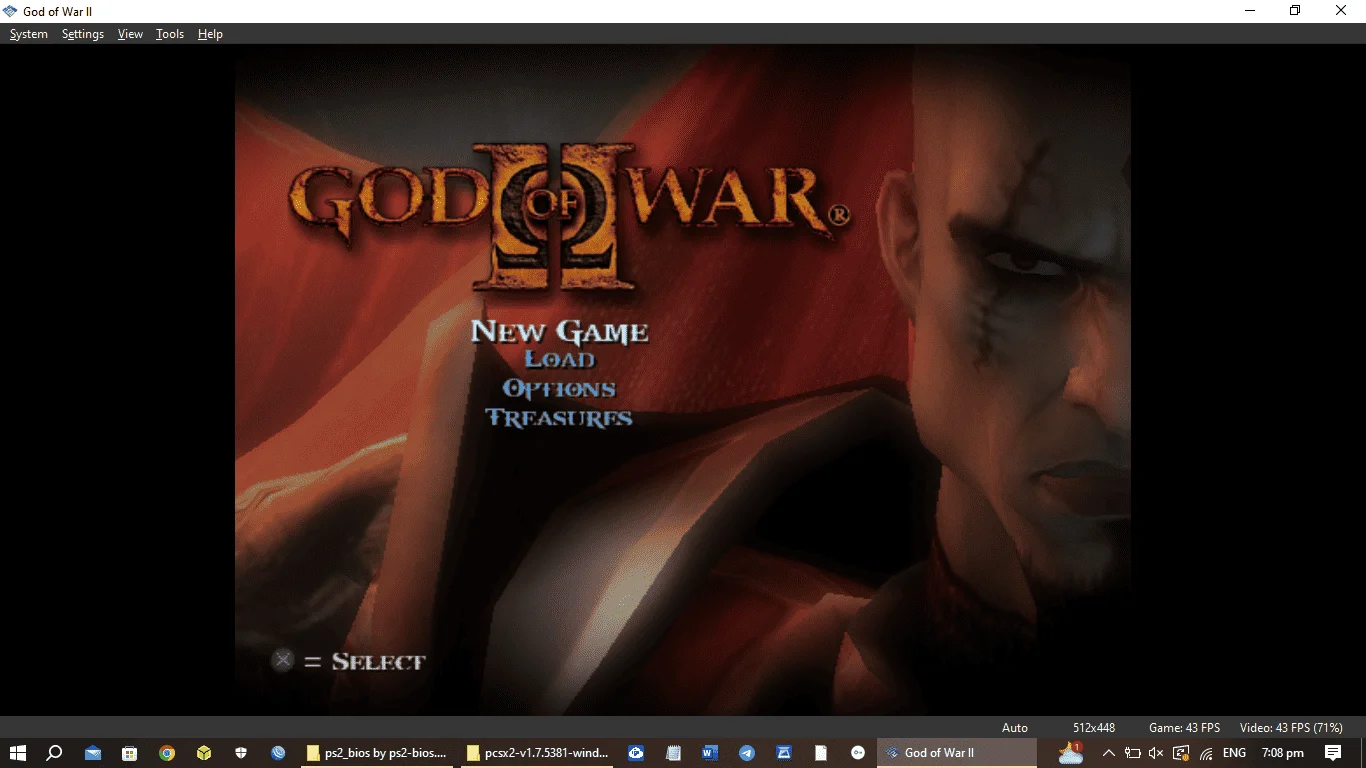Image resolution: width=1366 pixels, height=768 pixels.
Task: Switch to ps2_bios folder window in the taskbar
Action: 377,753
